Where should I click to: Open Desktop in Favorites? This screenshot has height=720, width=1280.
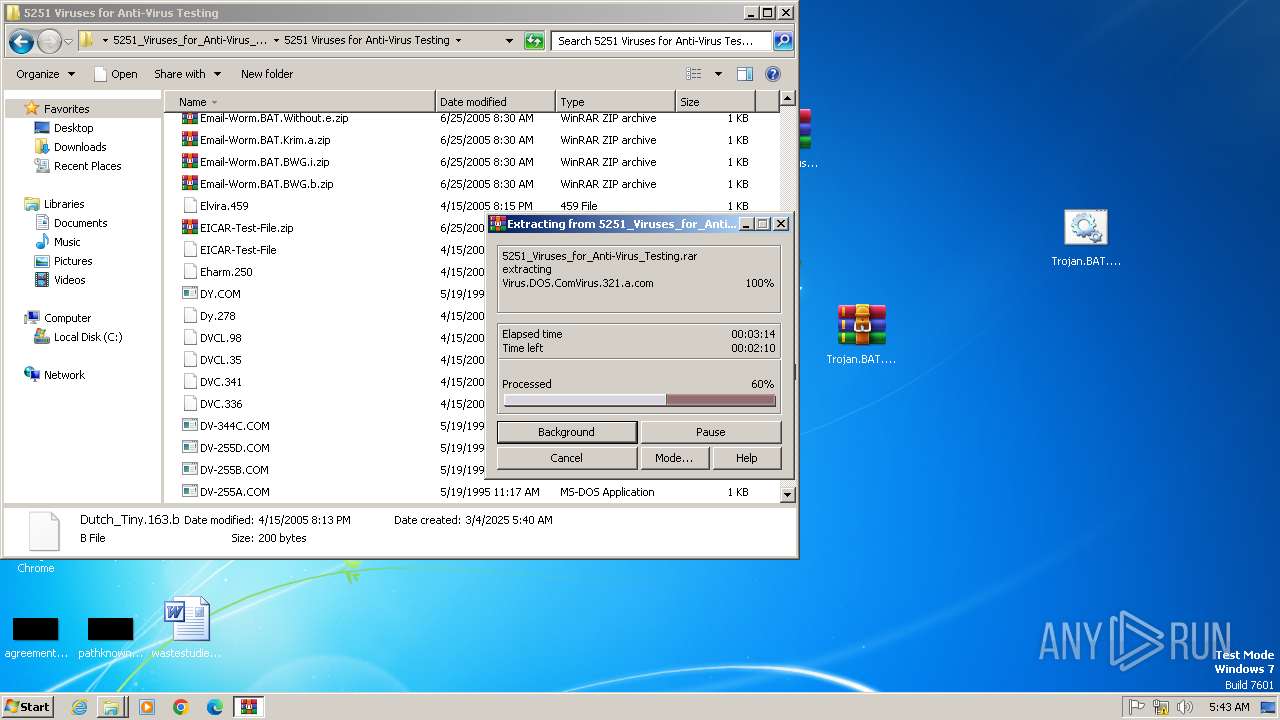(73, 128)
